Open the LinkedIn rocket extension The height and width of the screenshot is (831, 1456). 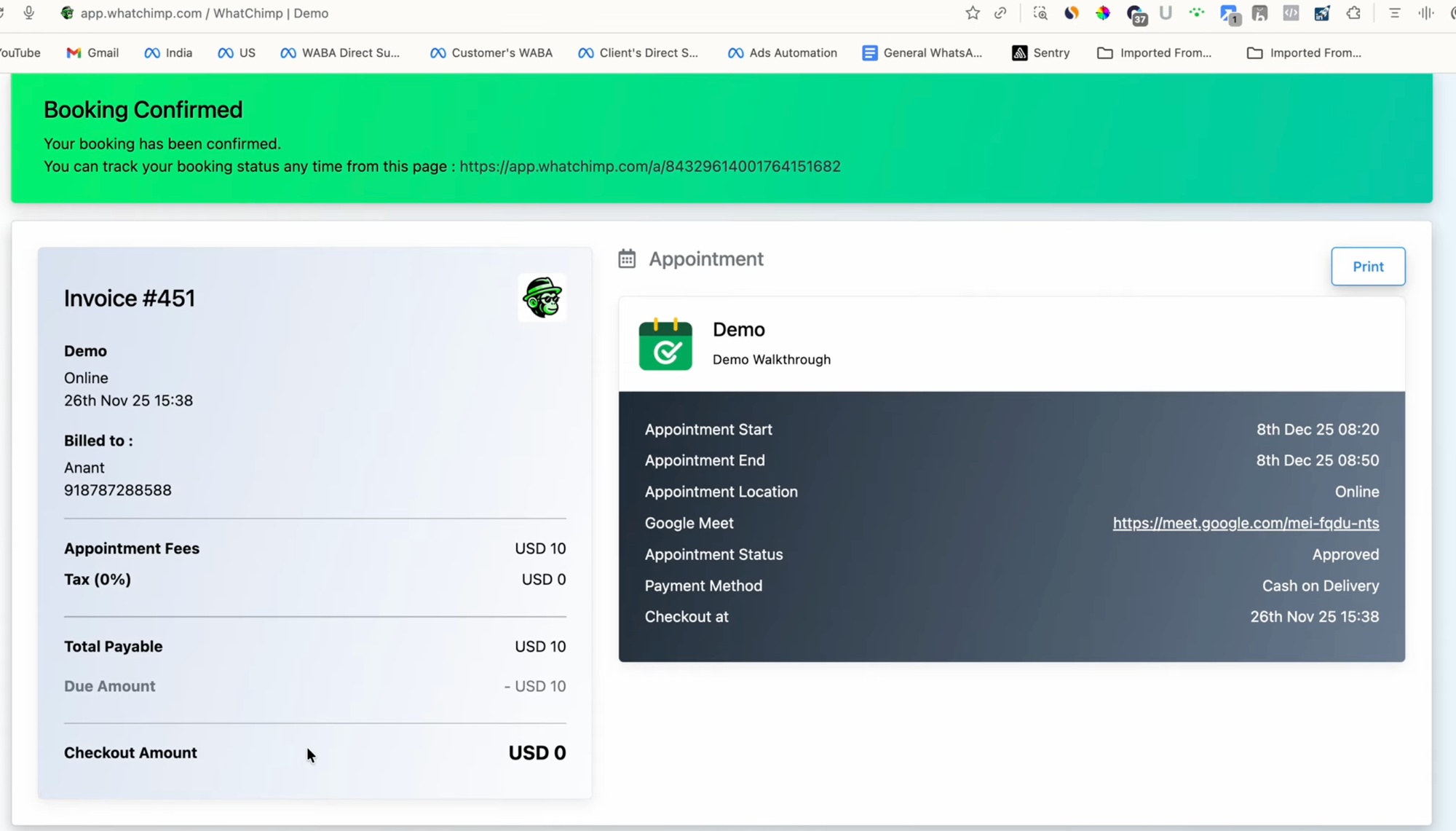(1322, 13)
